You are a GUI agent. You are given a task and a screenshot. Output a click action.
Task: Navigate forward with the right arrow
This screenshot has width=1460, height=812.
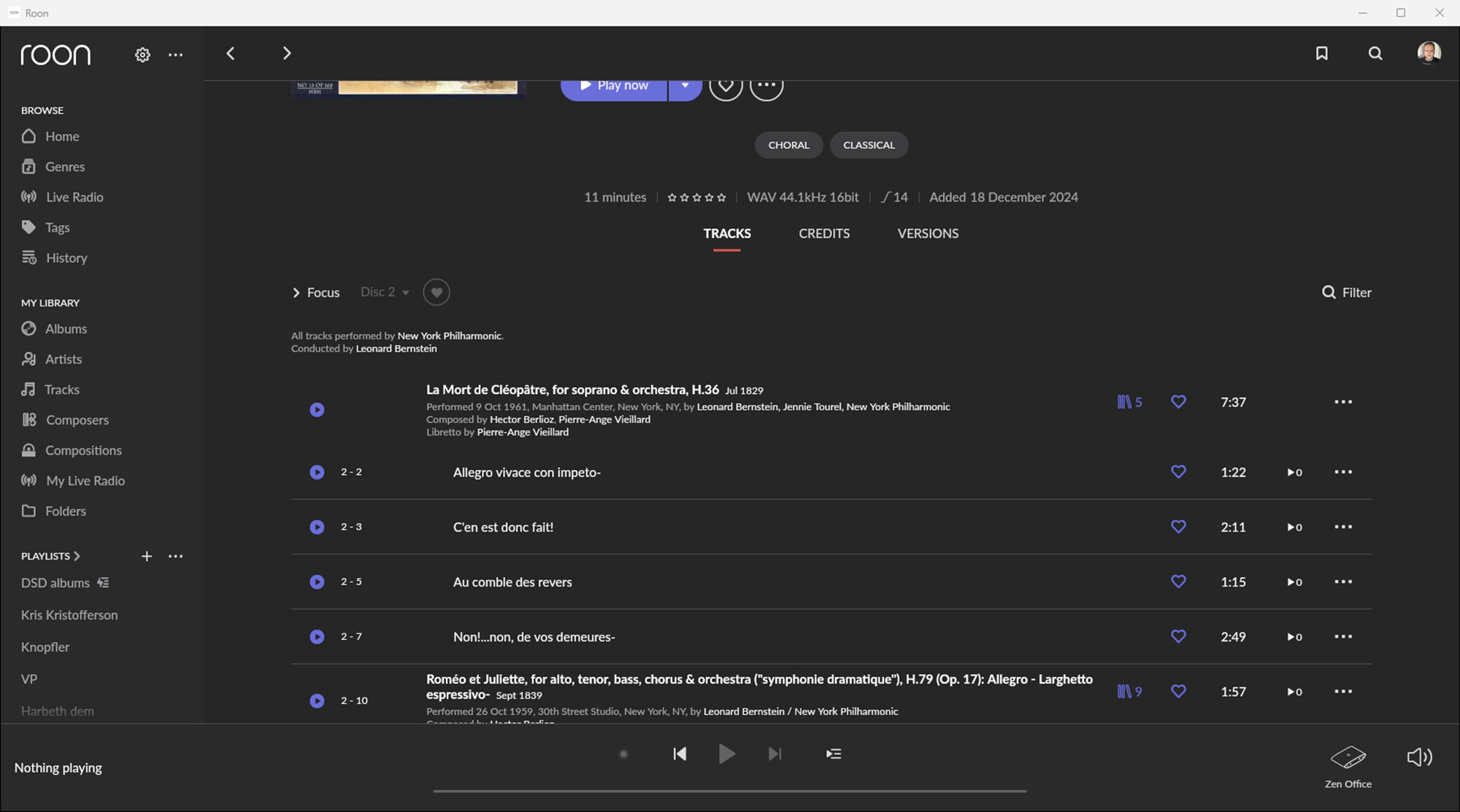(287, 53)
